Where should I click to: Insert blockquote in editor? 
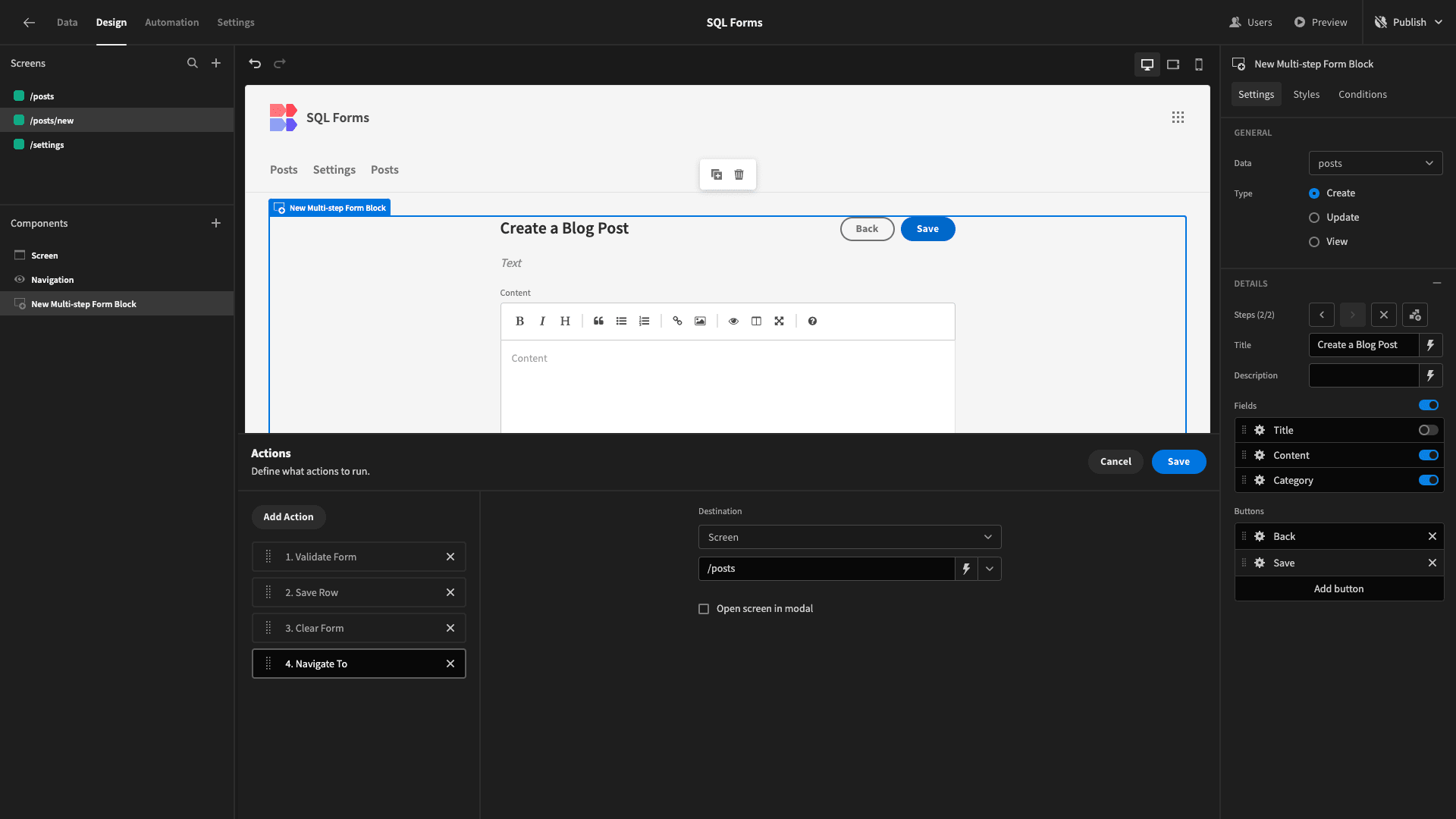[x=598, y=322]
